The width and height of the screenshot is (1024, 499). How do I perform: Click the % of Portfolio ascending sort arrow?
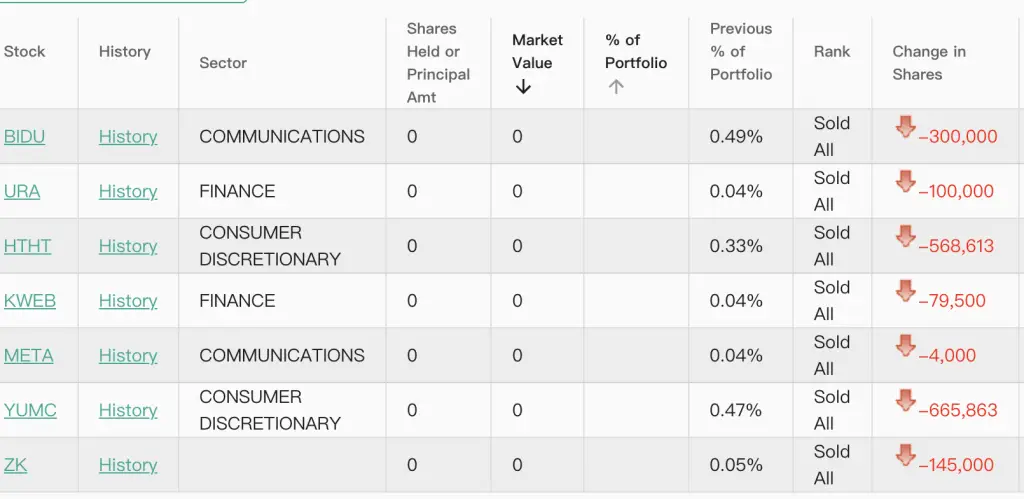coord(616,87)
